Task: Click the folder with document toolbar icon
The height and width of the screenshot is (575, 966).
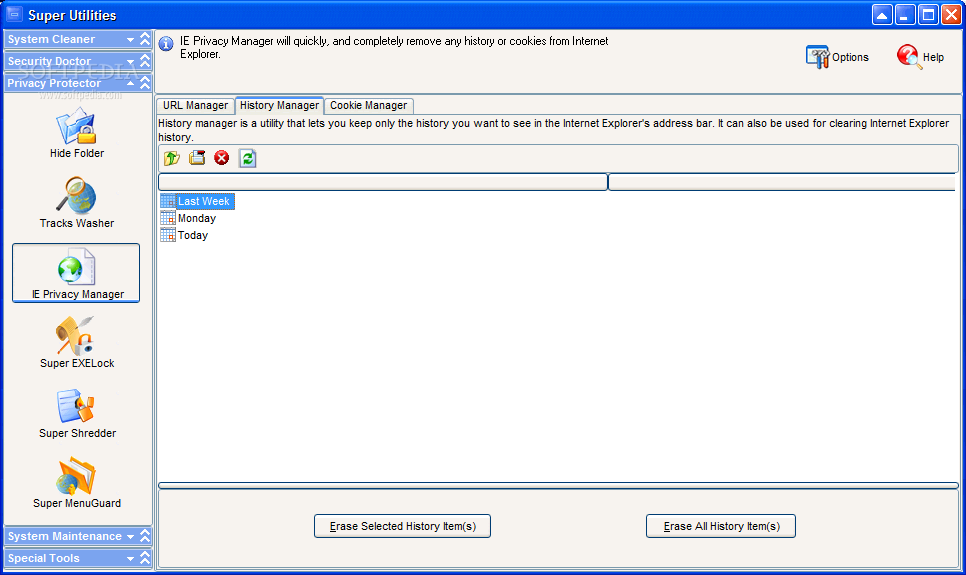Action: [x=197, y=158]
